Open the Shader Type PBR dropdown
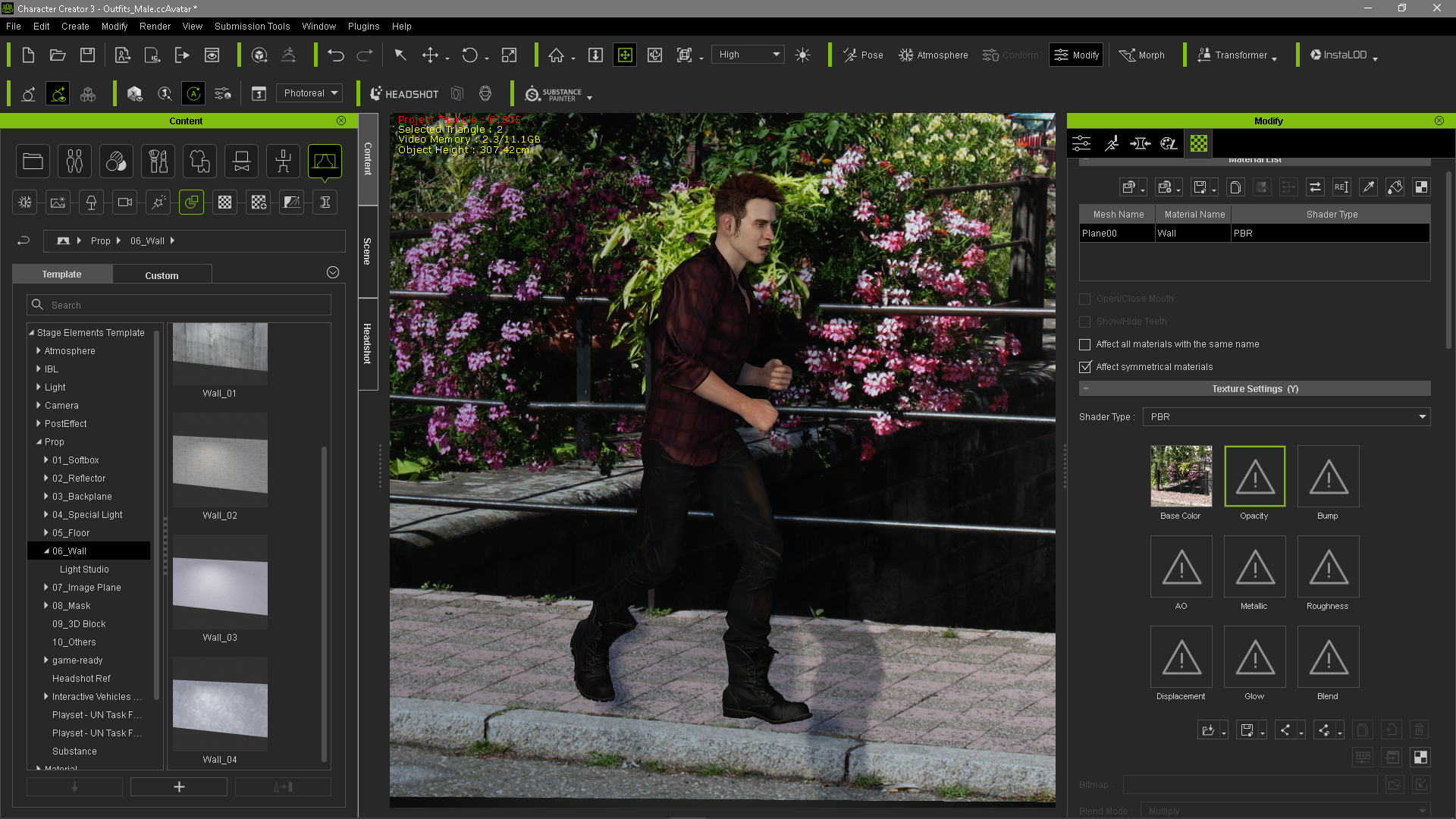 point(1286,417)
